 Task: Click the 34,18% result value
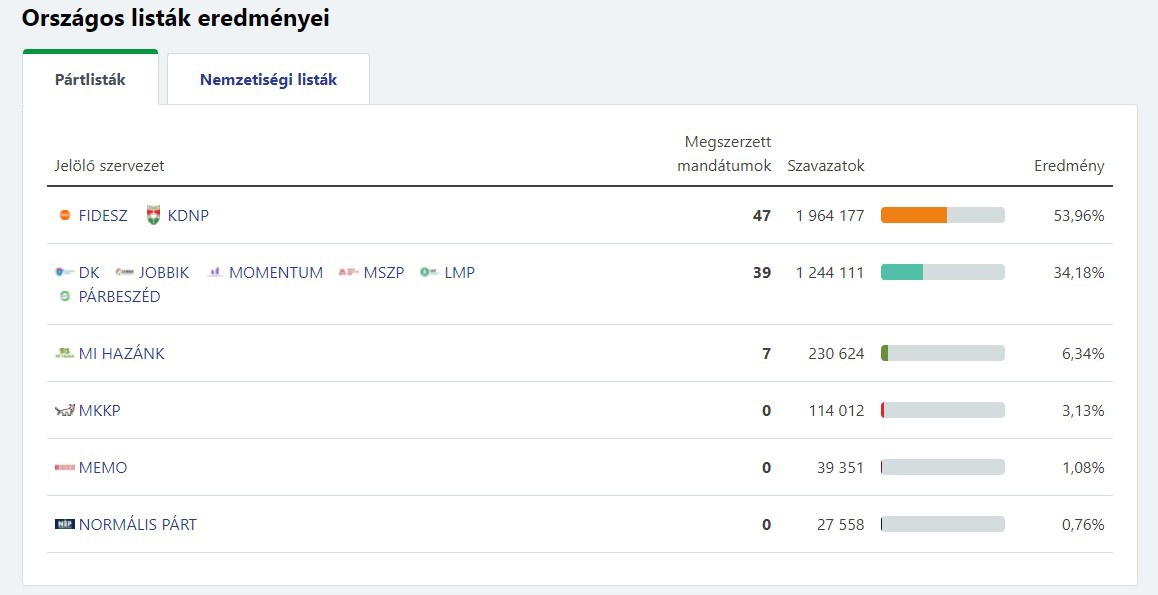point(1079,272)
